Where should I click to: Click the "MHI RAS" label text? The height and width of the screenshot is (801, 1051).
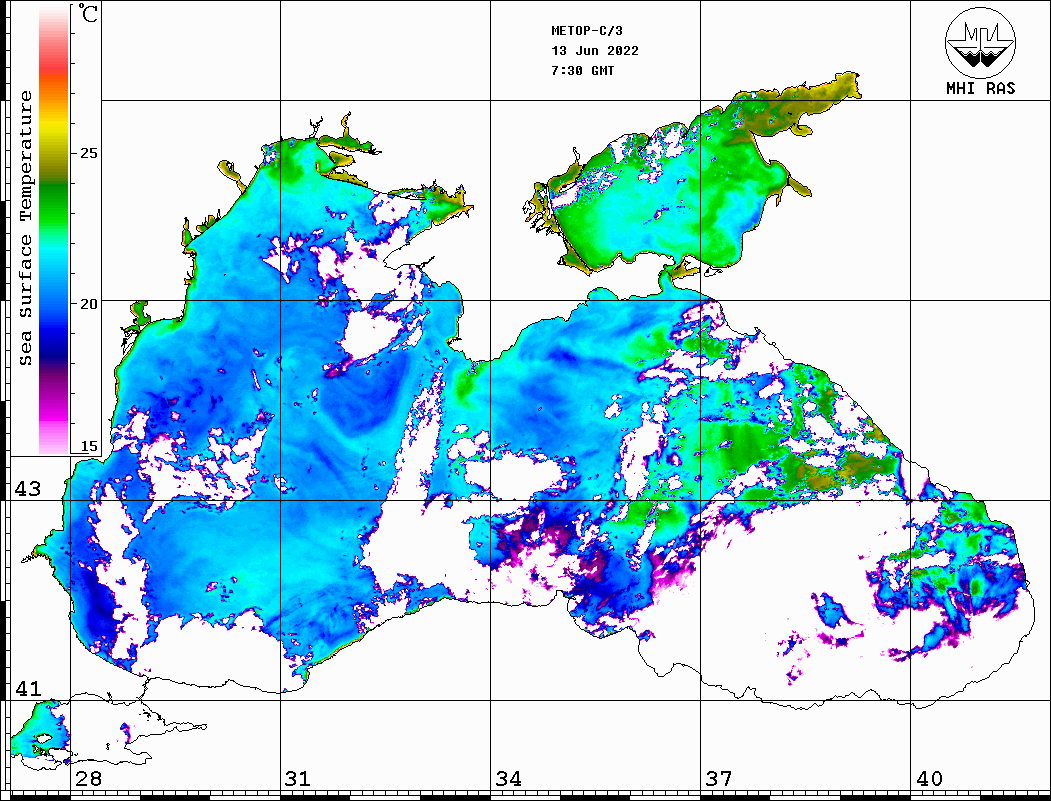[x=981, y=88]
